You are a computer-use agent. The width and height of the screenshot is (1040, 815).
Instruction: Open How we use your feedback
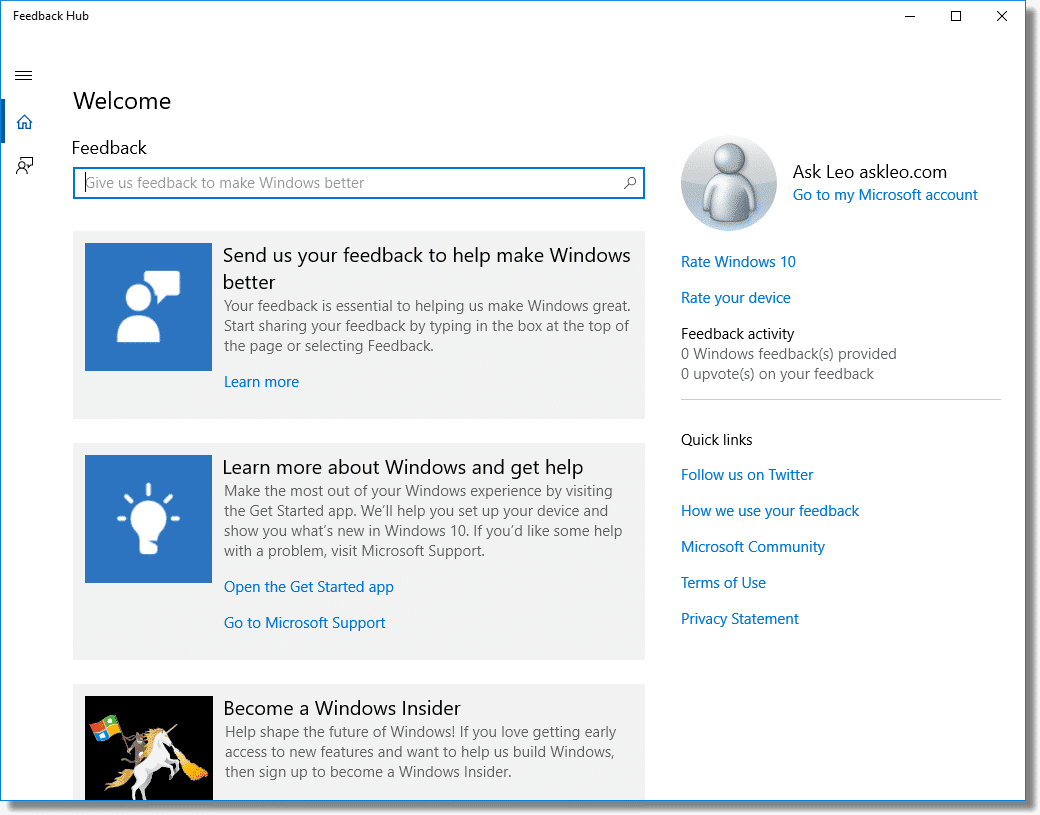770,511
